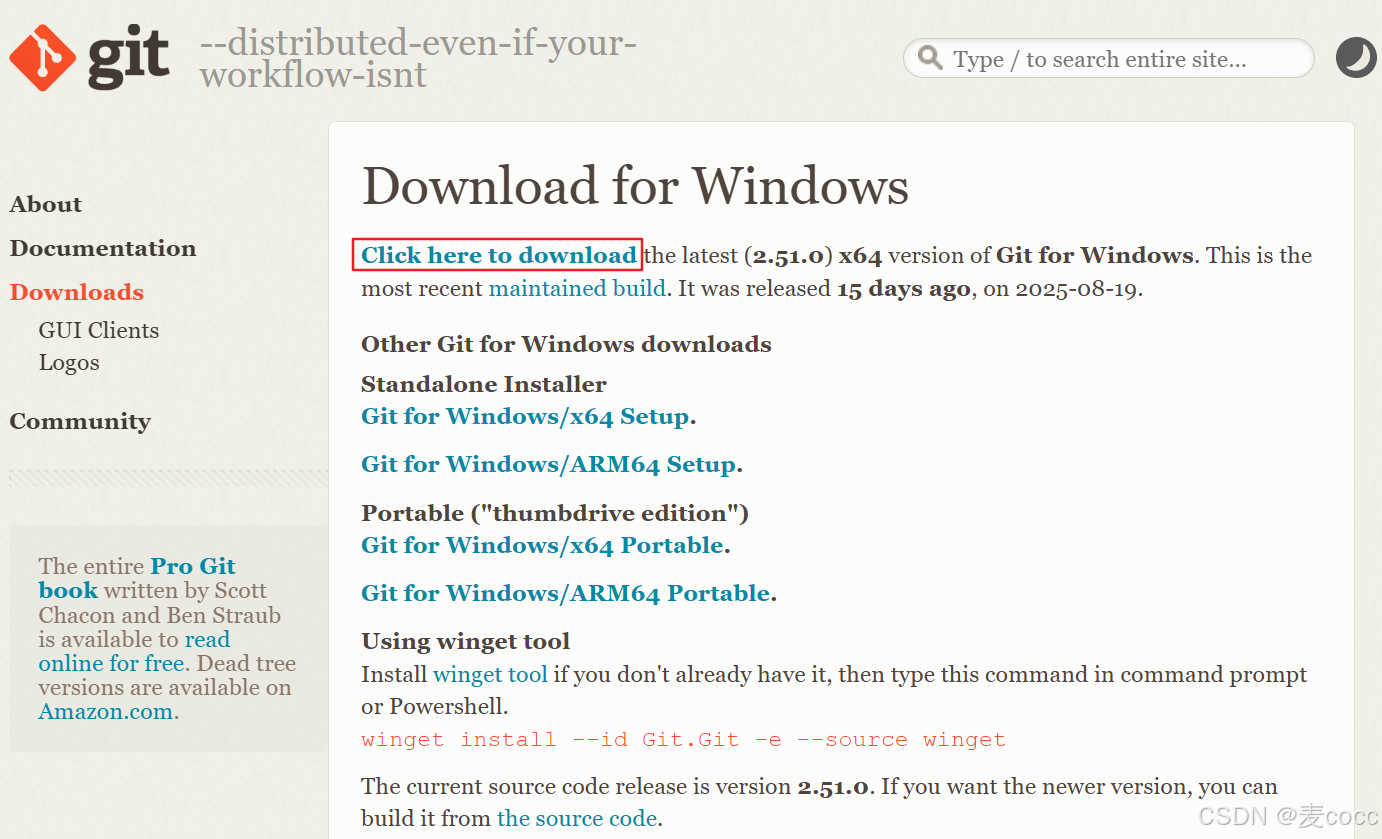Follow the 'maintained build' link
1382x839 pixels.
pyautogui.click(x=577, y=289)
